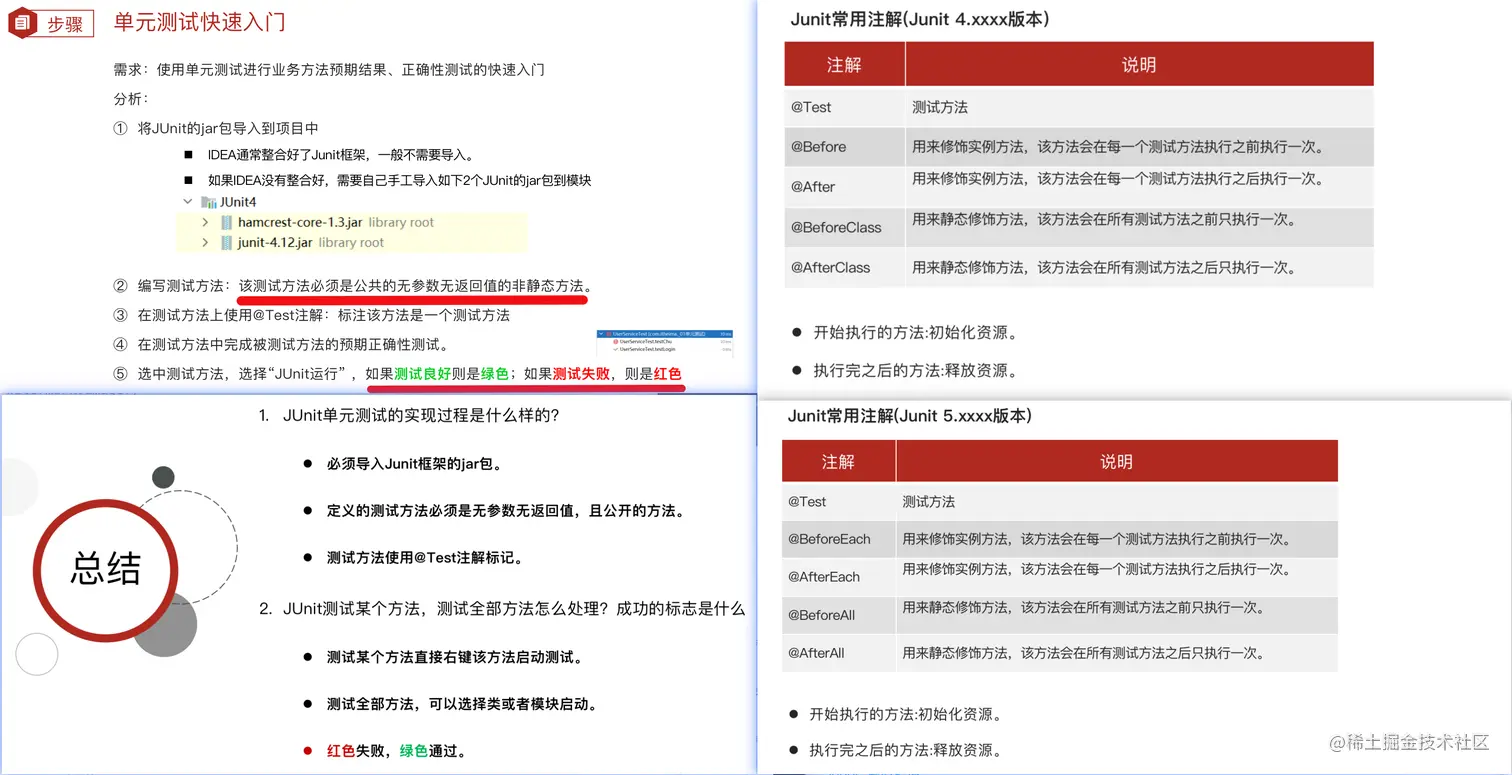Click the document icon beside 步骤 badge
Image resolution: width=1512 pixels, height=775 pixels.
click(x=21, y=23)
